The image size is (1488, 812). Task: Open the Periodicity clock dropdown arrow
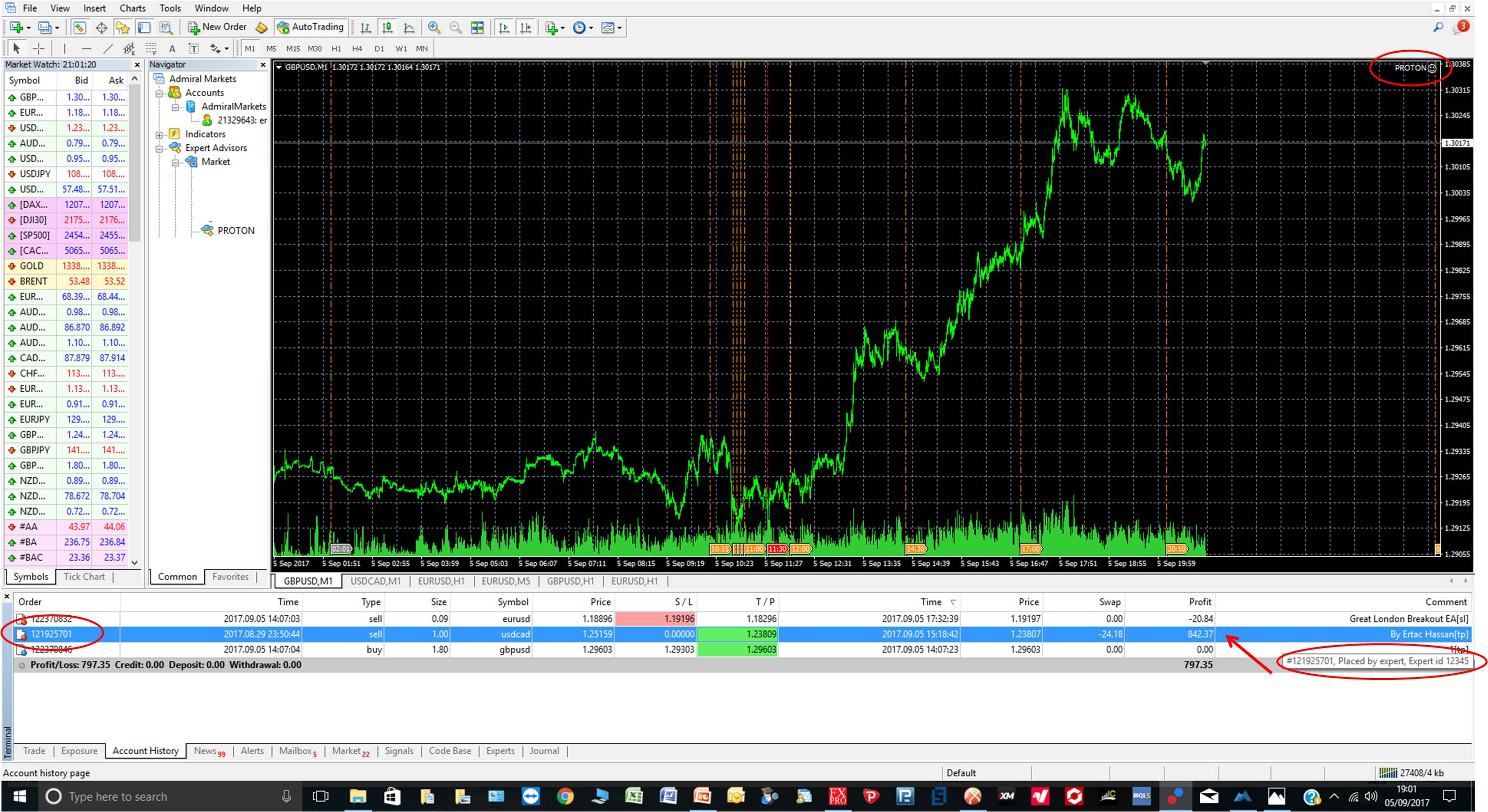click(591, 27)
